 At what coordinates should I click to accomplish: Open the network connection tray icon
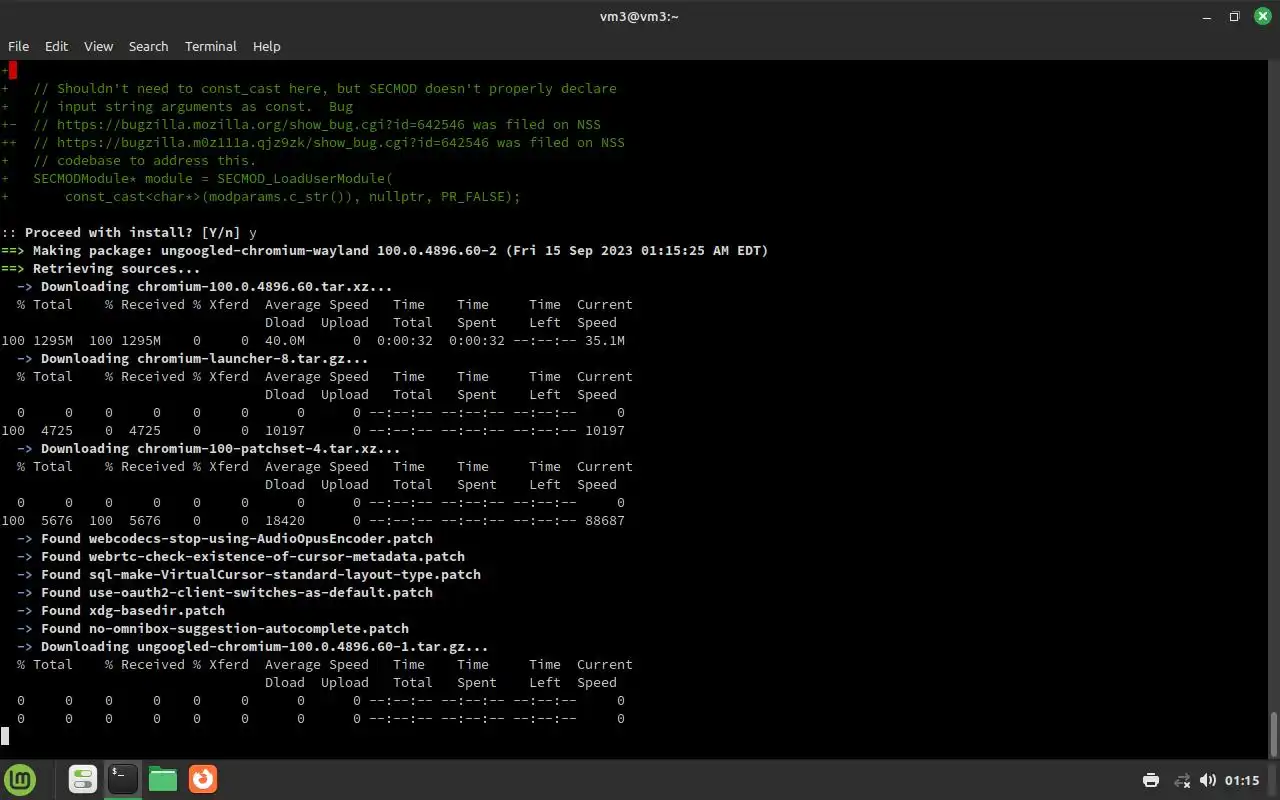coord(1182,780)
